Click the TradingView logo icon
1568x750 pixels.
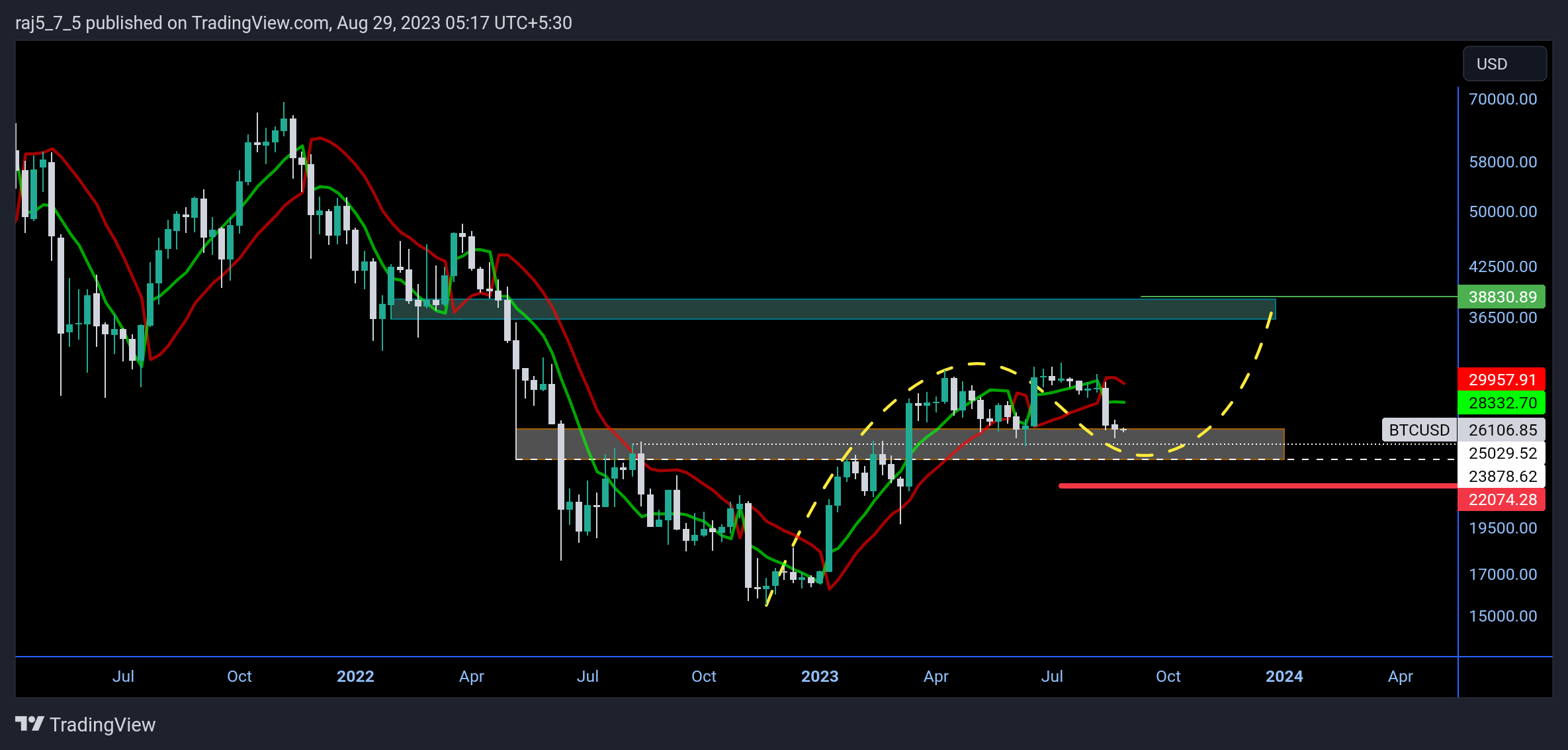coord(30,724)
